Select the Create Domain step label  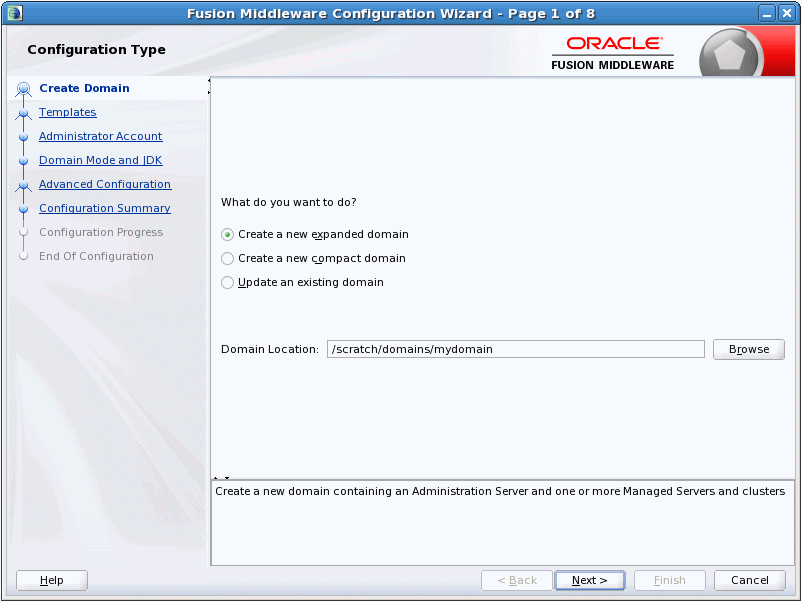pyautogui.click(x=84, y=88)
